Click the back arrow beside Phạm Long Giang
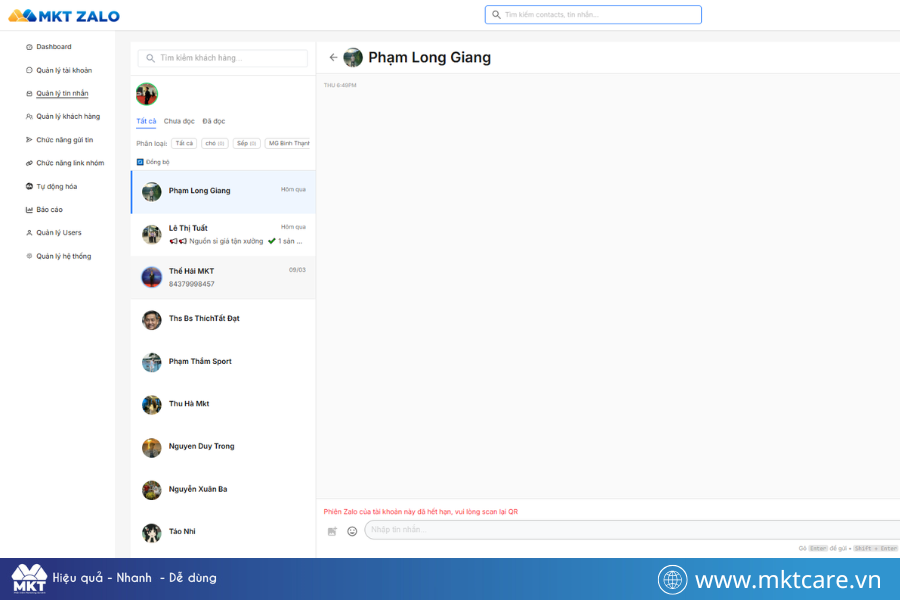 click(x=333, y=57)
